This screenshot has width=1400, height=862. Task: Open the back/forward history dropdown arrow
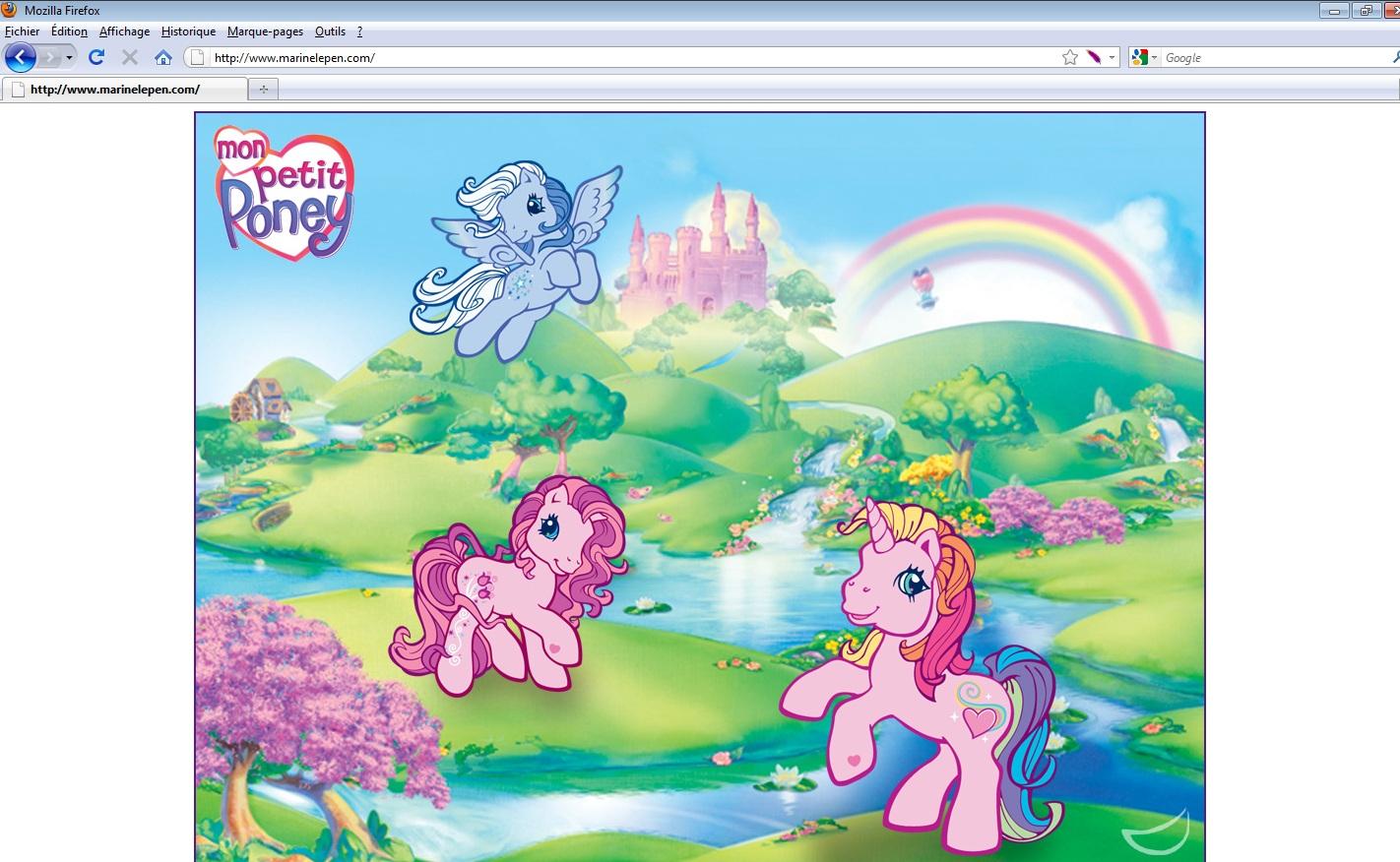[69, 57]
